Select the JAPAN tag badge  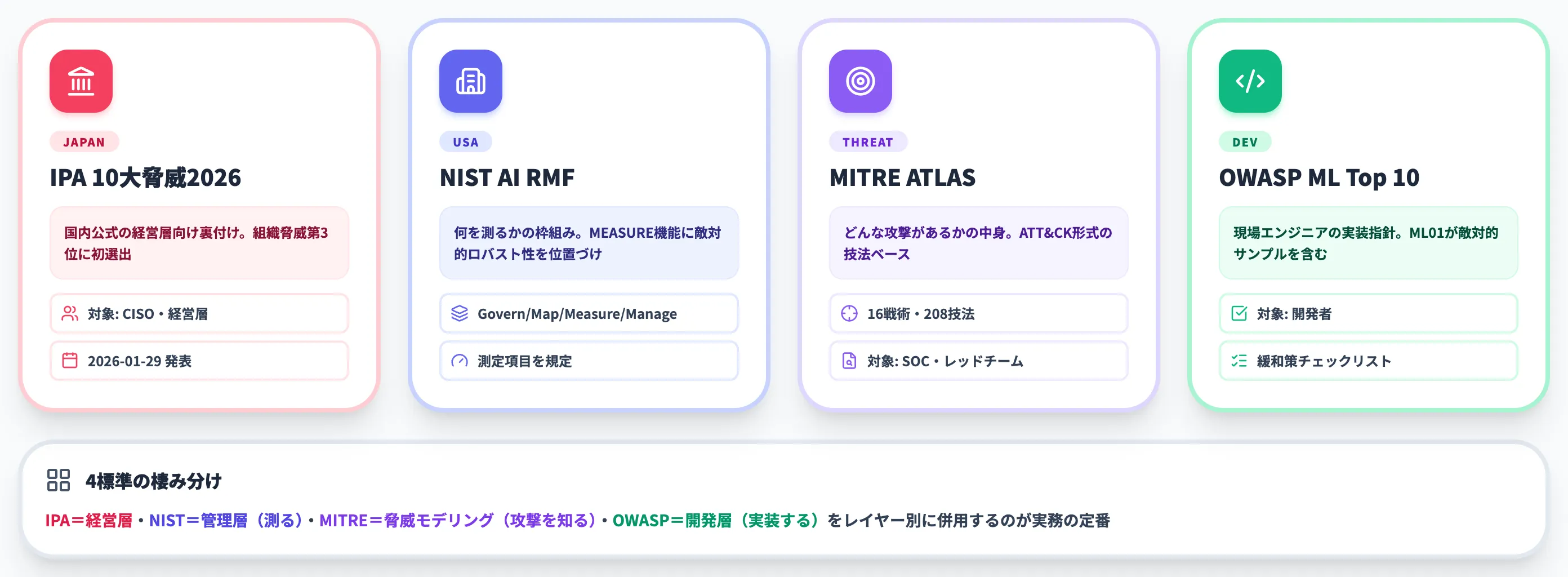[x=84, y=142]
